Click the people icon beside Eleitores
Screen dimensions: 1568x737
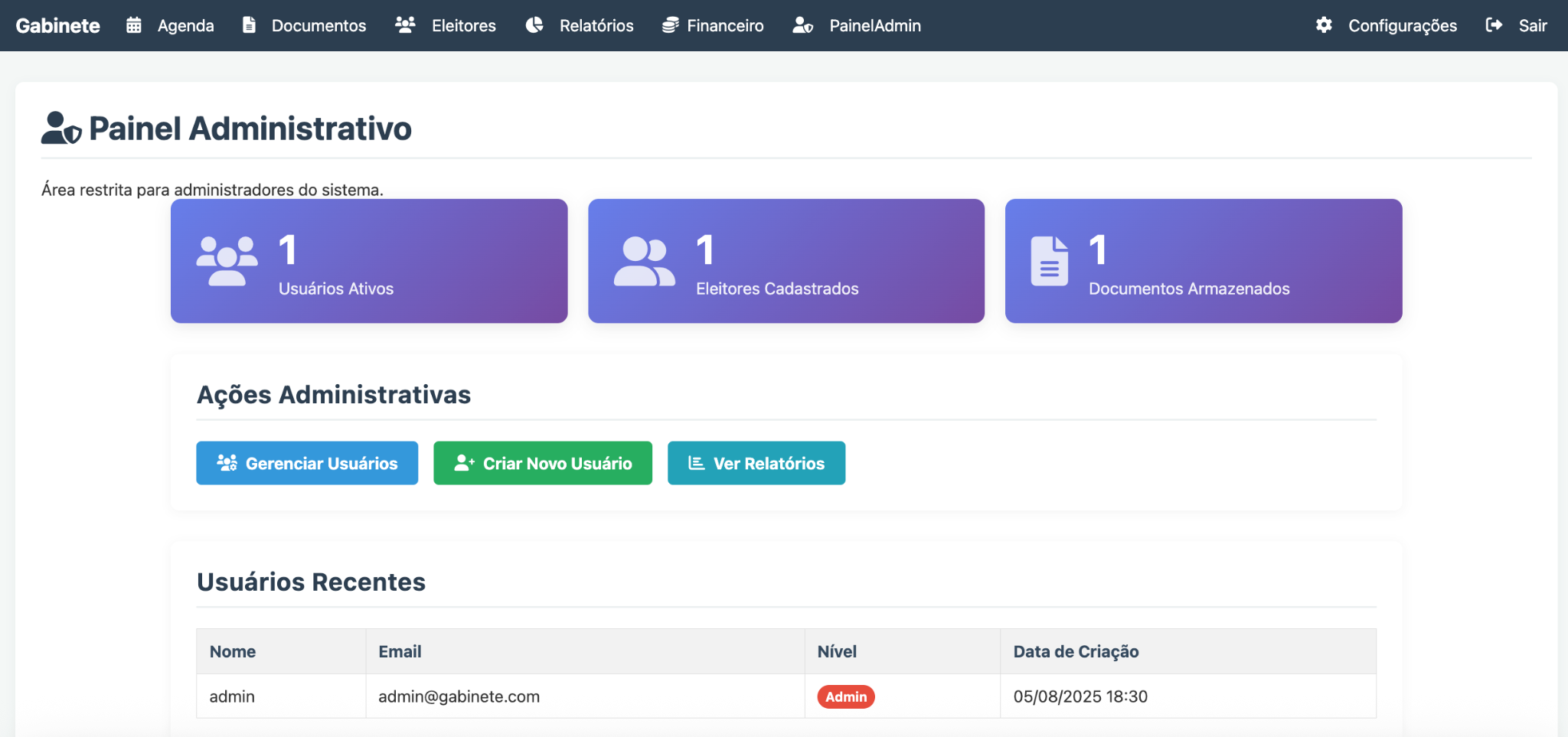tap(405, 25)
